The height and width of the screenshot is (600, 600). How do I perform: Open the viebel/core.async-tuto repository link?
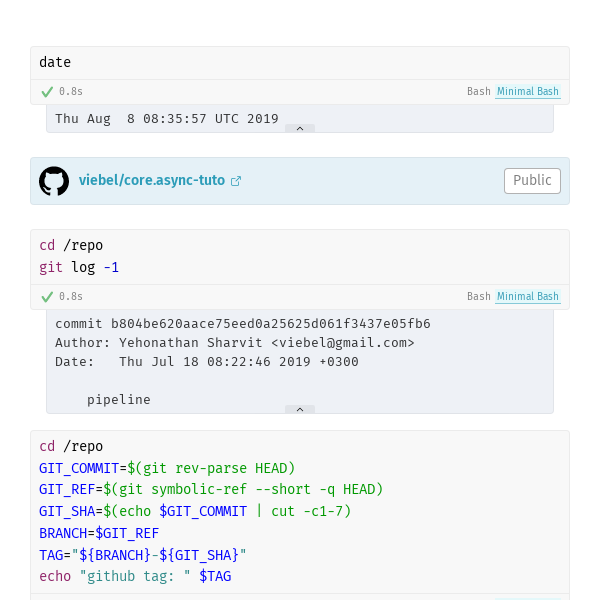click(152, 180)
